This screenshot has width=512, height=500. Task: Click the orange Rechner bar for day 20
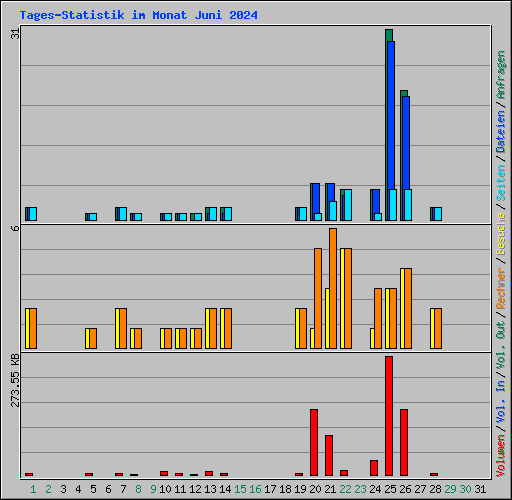tap(318, 299)
